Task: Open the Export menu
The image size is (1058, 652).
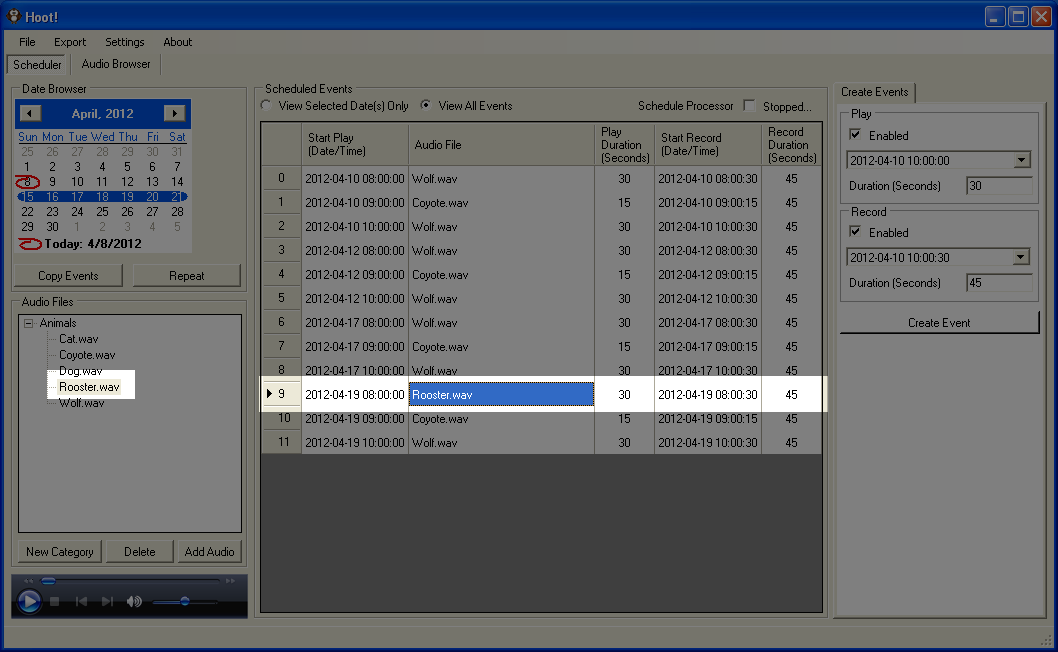Action: [x=70, y=42]
